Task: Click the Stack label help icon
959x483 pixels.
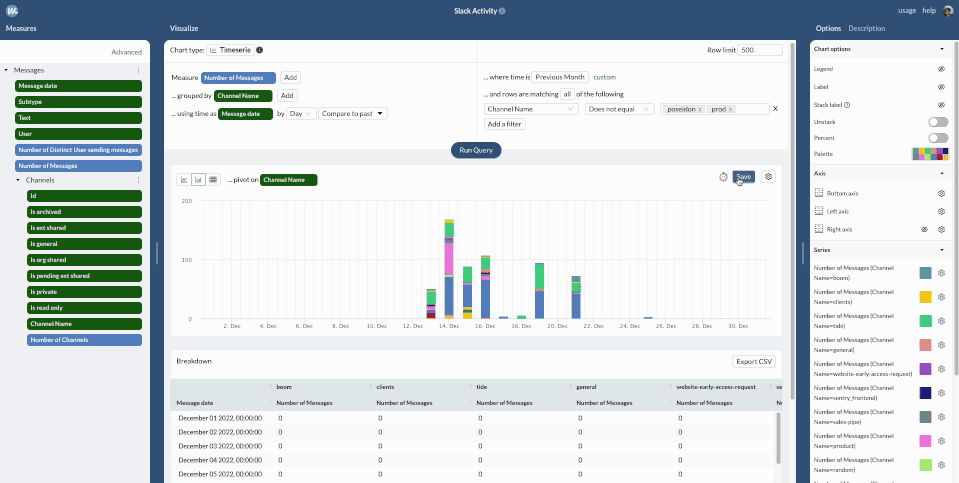Action: (x=847, y=105)
